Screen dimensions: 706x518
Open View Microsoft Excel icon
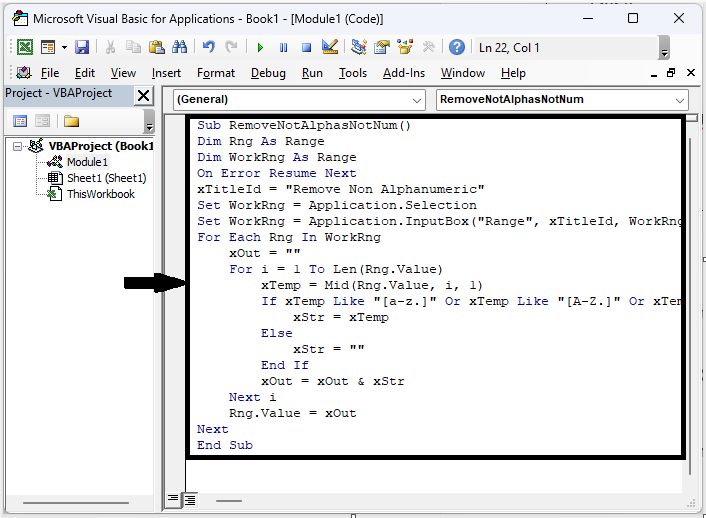25,47
